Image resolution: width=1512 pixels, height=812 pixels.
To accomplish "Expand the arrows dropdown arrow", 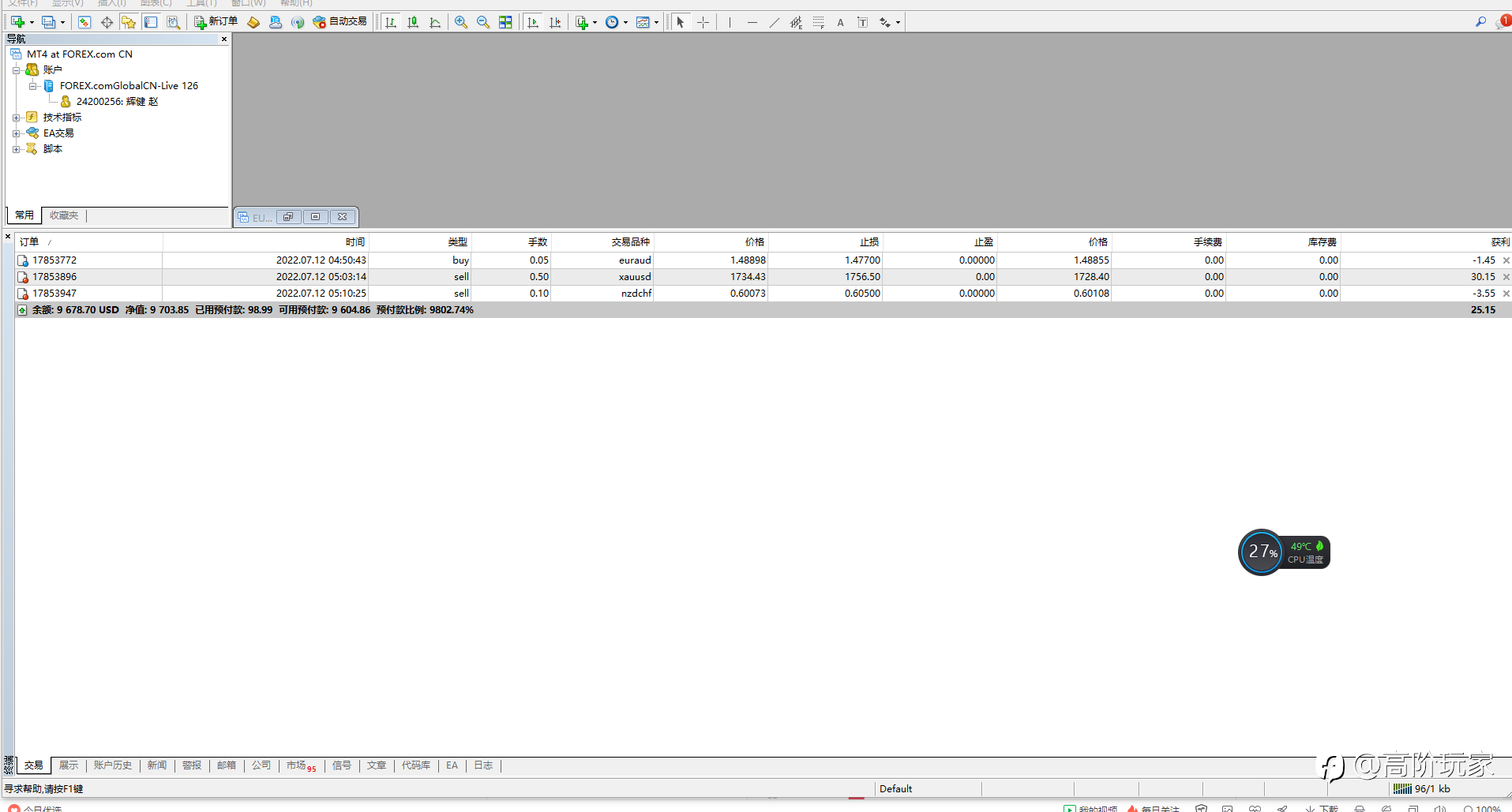I will click(898, 22).
